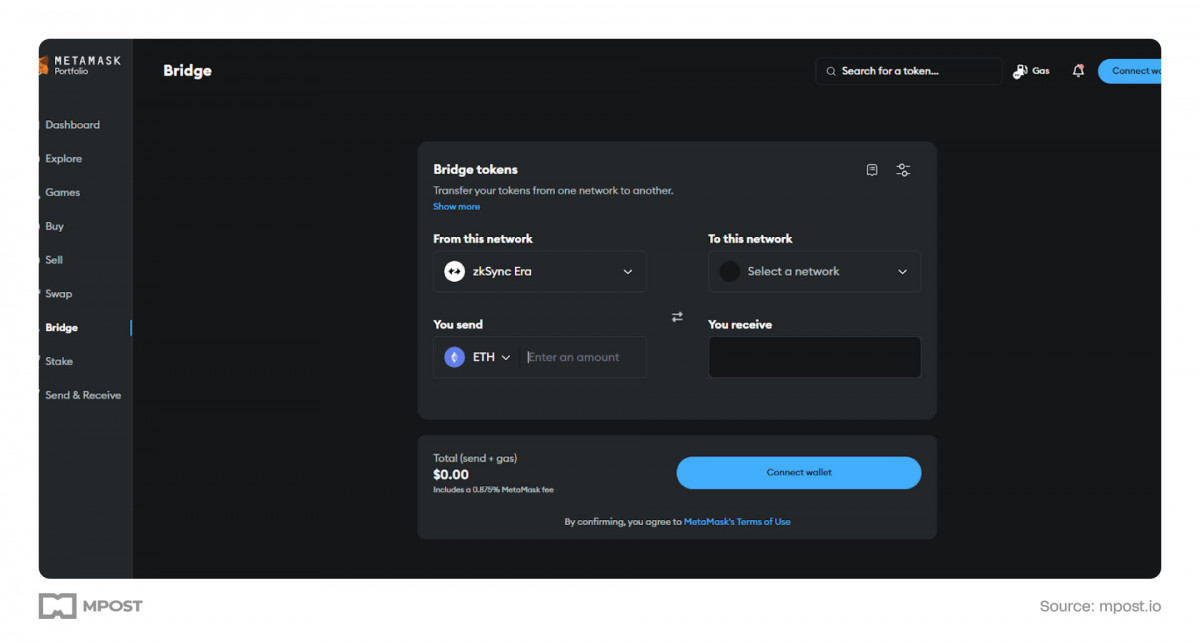
Task: Open Explore in sidebar
Action: 63,159
